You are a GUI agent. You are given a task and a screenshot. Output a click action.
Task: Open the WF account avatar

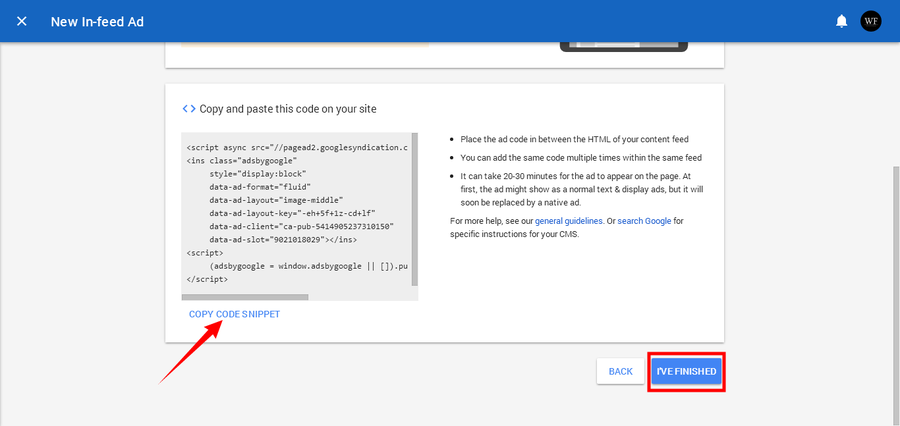point(871,21)
